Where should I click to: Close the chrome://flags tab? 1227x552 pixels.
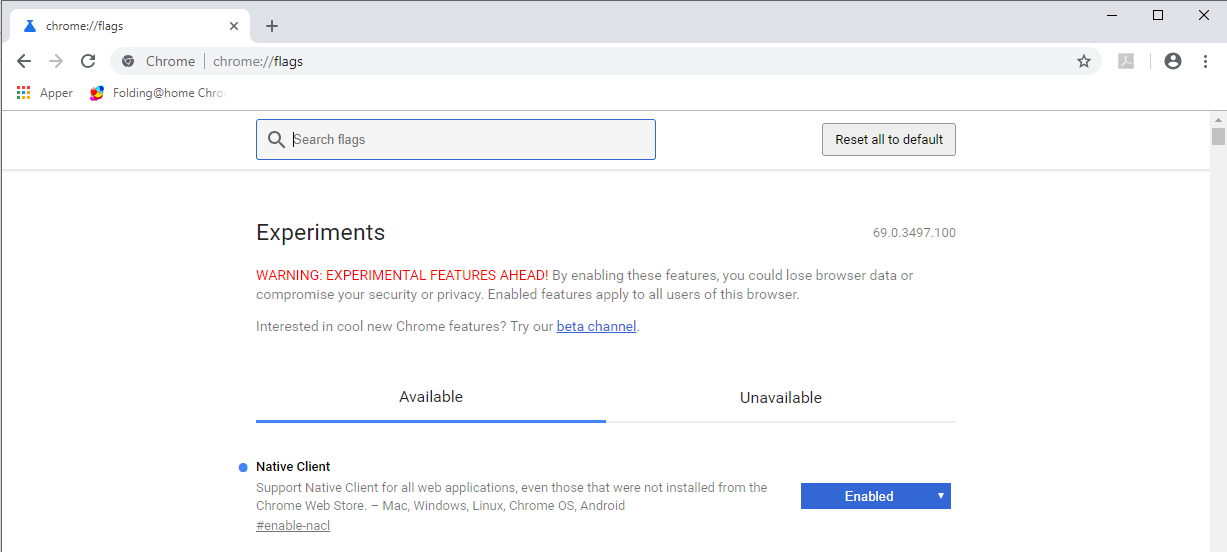235,26
